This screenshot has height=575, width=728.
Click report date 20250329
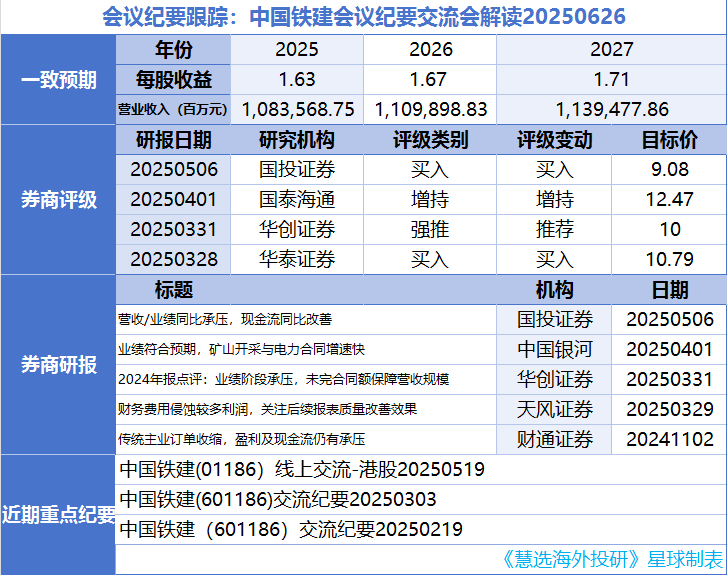669,409
